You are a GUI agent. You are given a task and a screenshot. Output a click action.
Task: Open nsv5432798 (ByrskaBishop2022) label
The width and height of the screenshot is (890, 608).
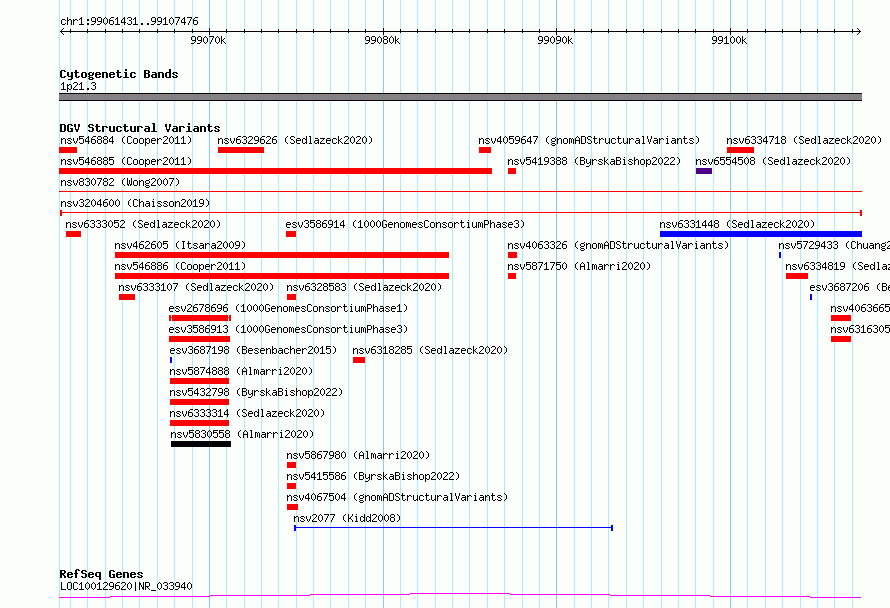point(256,392)
